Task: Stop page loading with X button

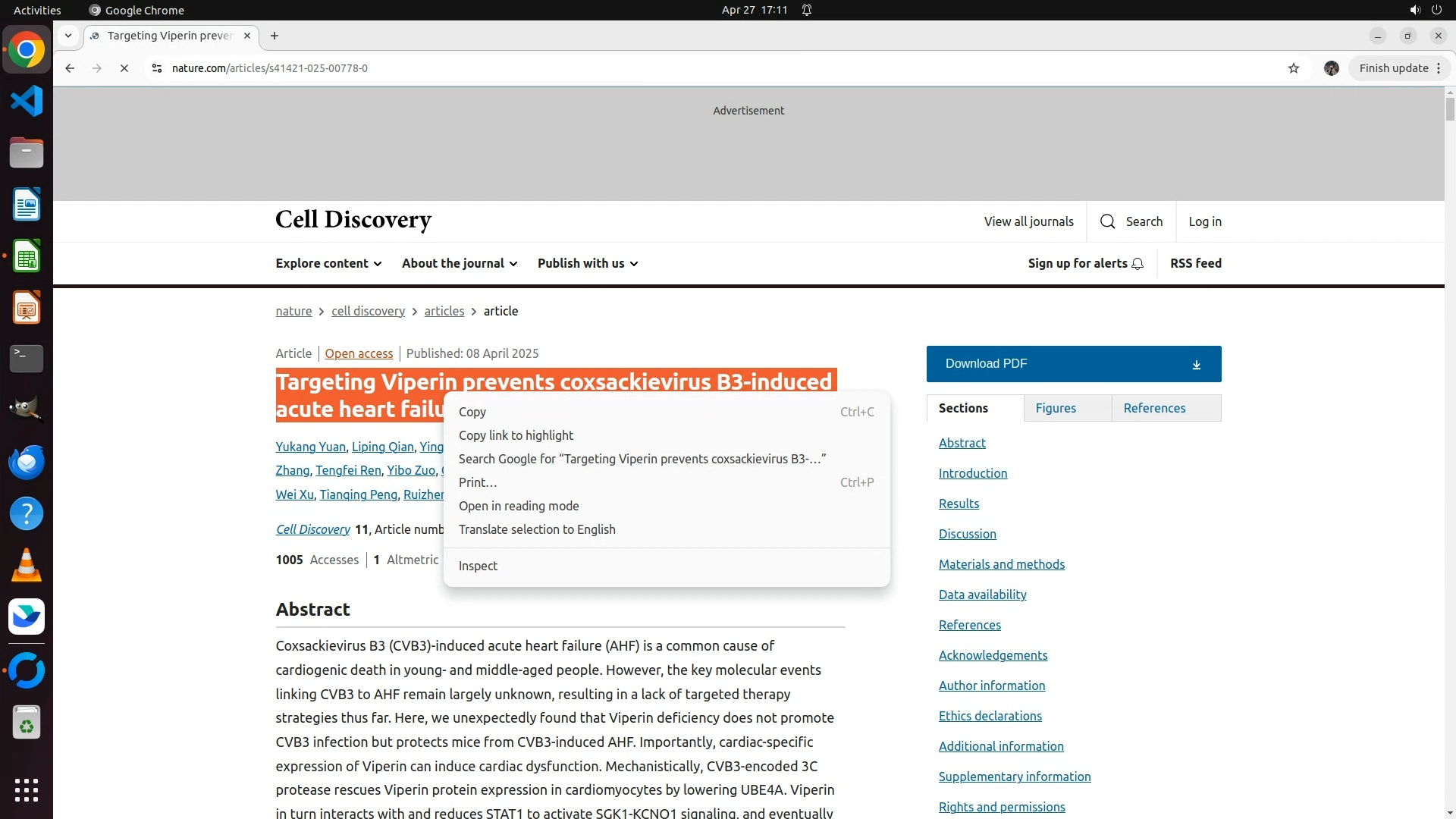Action: coord(124,68)
